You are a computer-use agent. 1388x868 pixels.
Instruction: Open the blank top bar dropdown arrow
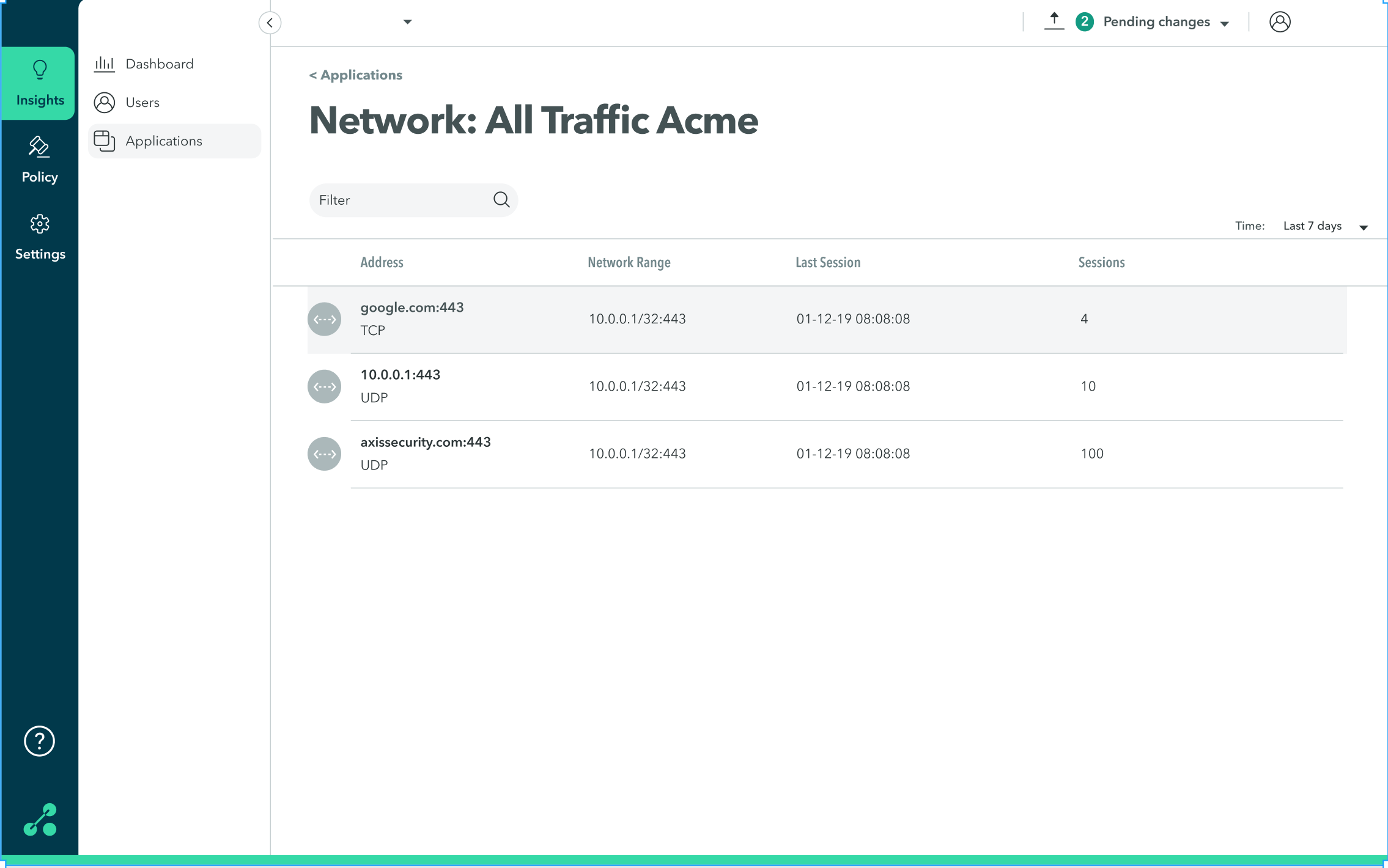click(x=407, y=22)
